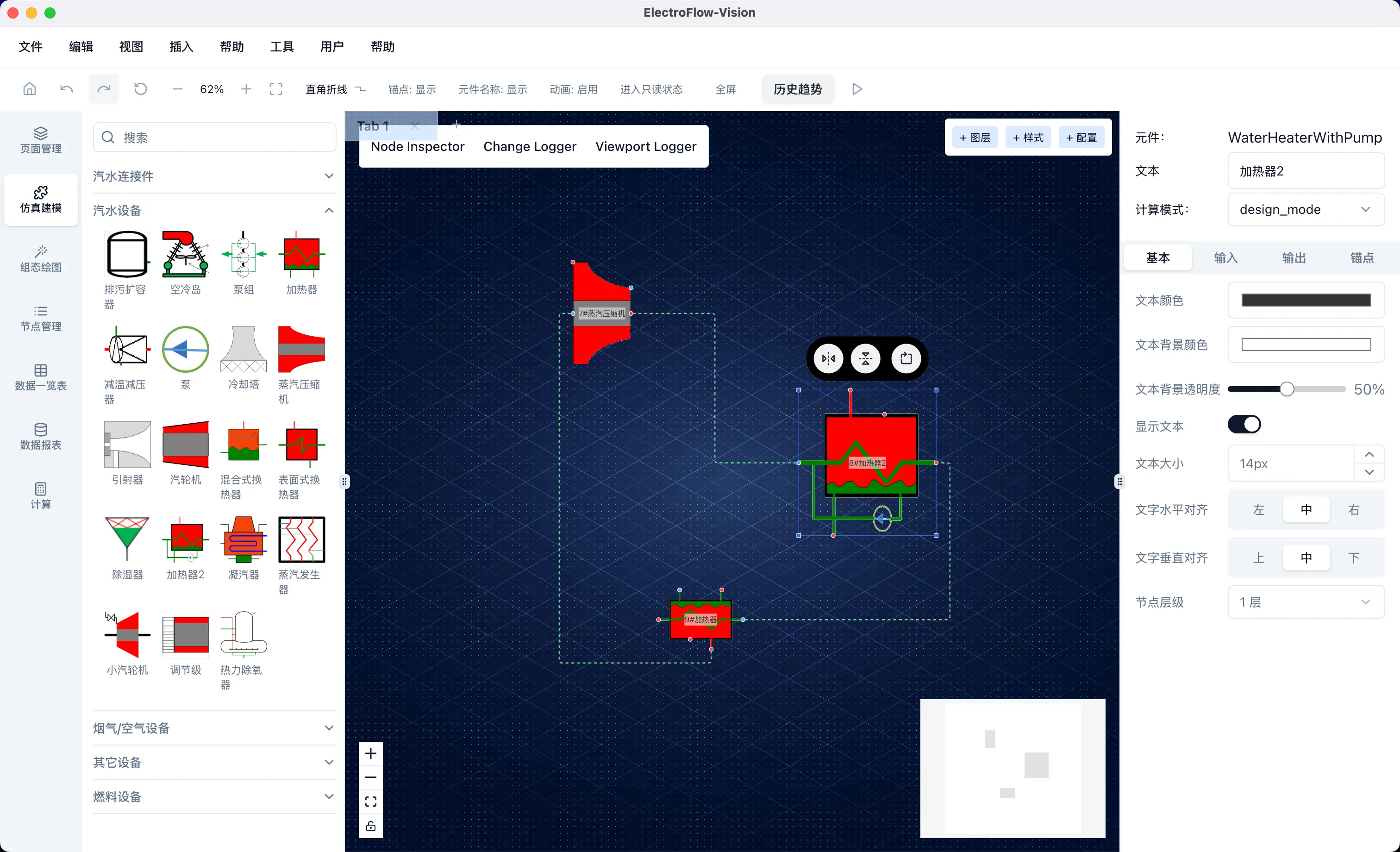Screen dimensions: 1400x852
Task: Select the 混合式换热器 component icon
Action: coord(243,445)
